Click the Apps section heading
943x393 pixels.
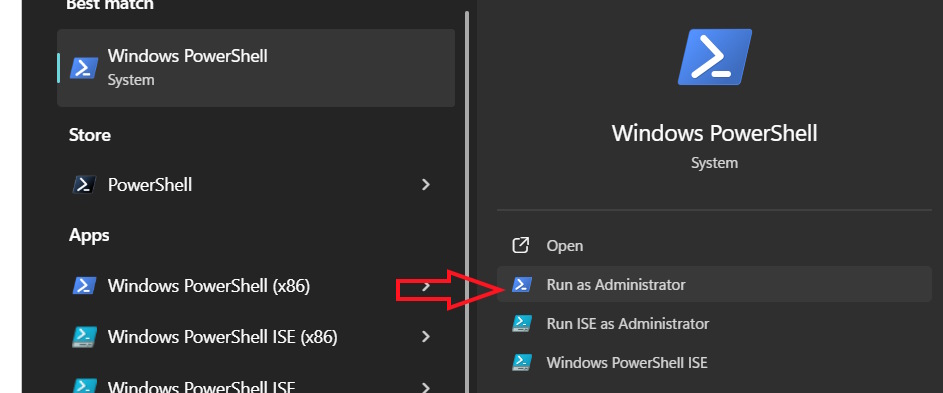click(x=89, y=235)
